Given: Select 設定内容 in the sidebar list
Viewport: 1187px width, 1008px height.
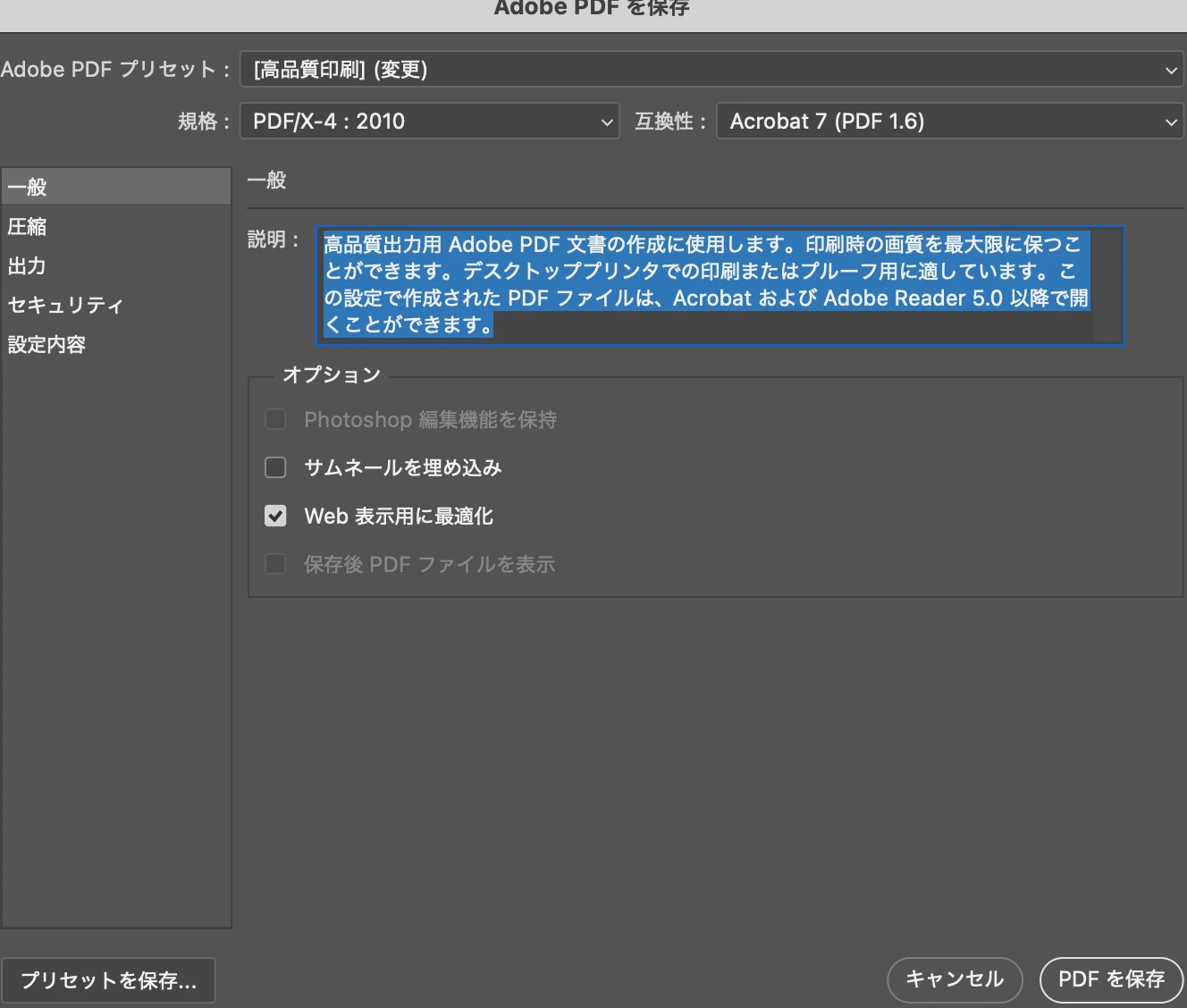Looking at the screenshot, I should click(116, 344).
